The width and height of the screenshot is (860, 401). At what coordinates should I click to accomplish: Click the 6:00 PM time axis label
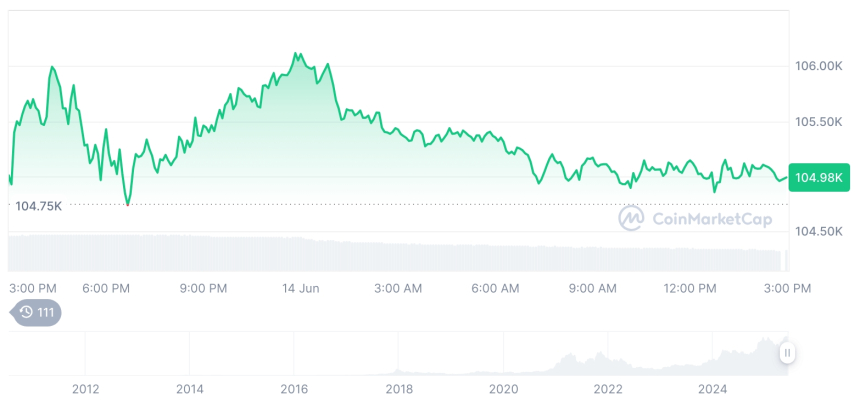click(x=106, y=288)
